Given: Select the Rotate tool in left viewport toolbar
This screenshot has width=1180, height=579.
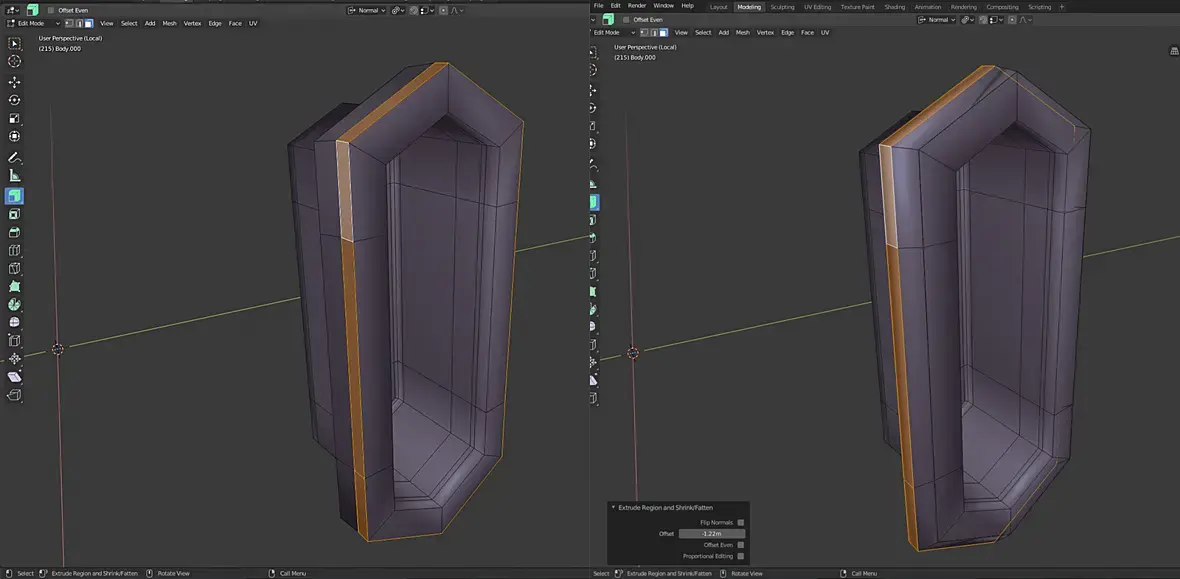Looking at the screenshot, I should [14, 100].
